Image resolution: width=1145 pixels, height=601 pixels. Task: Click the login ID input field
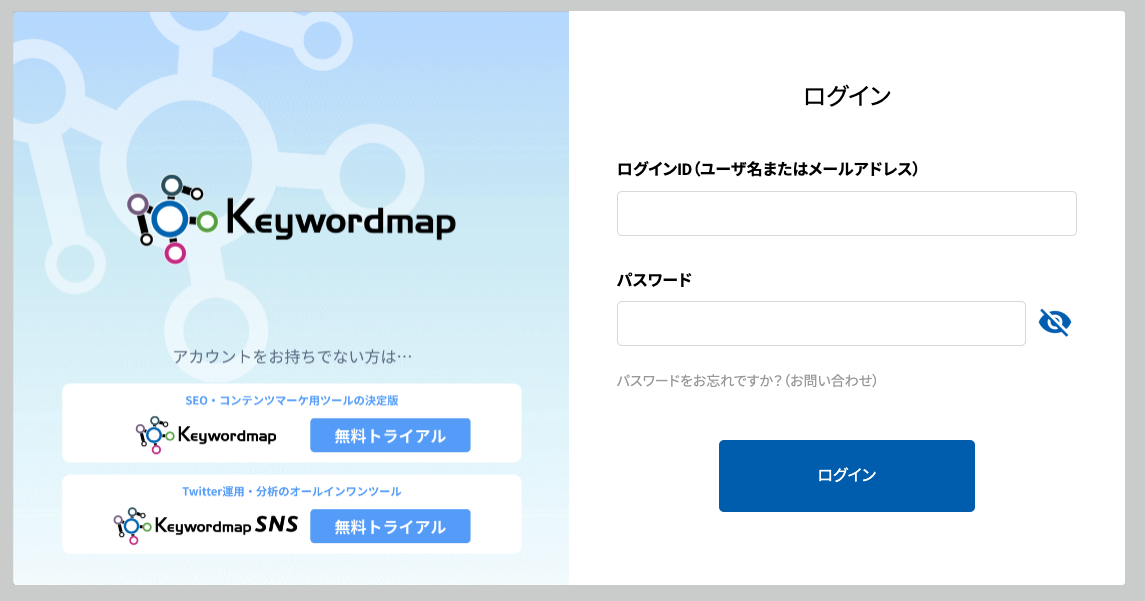point(846,213)
